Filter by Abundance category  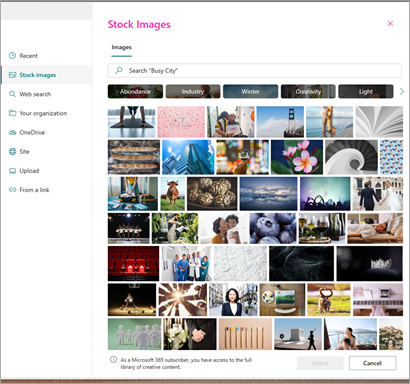click(x=135, y=91)
